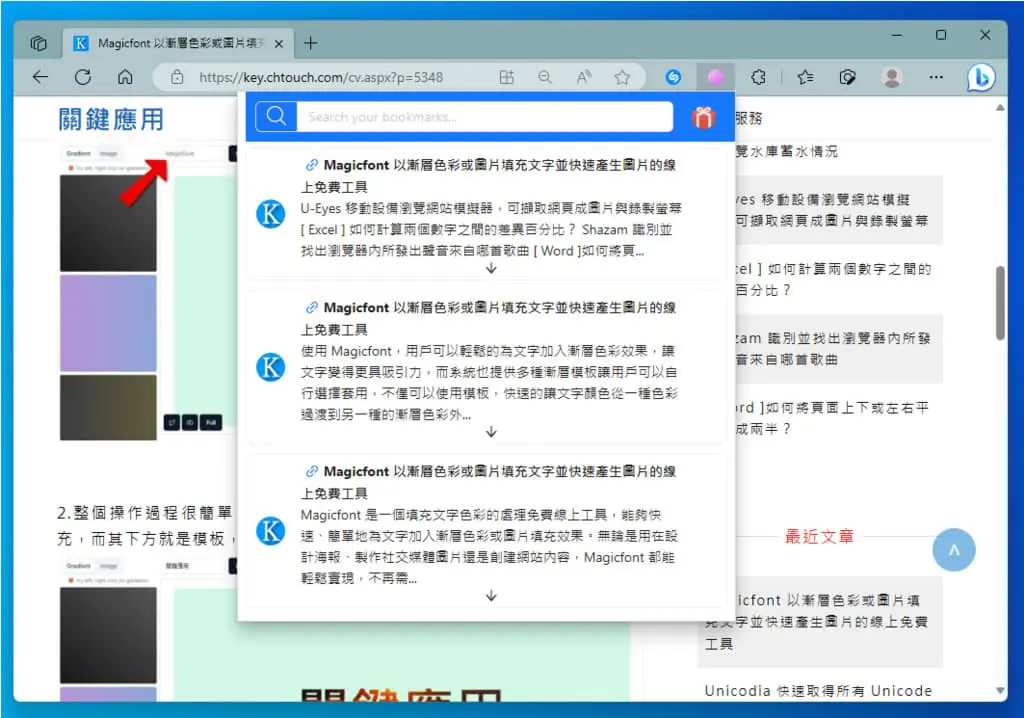The image size is (1024, 718).
Task: Expand the second Magicfont bookmark result
Action: (x=492, y=432)
